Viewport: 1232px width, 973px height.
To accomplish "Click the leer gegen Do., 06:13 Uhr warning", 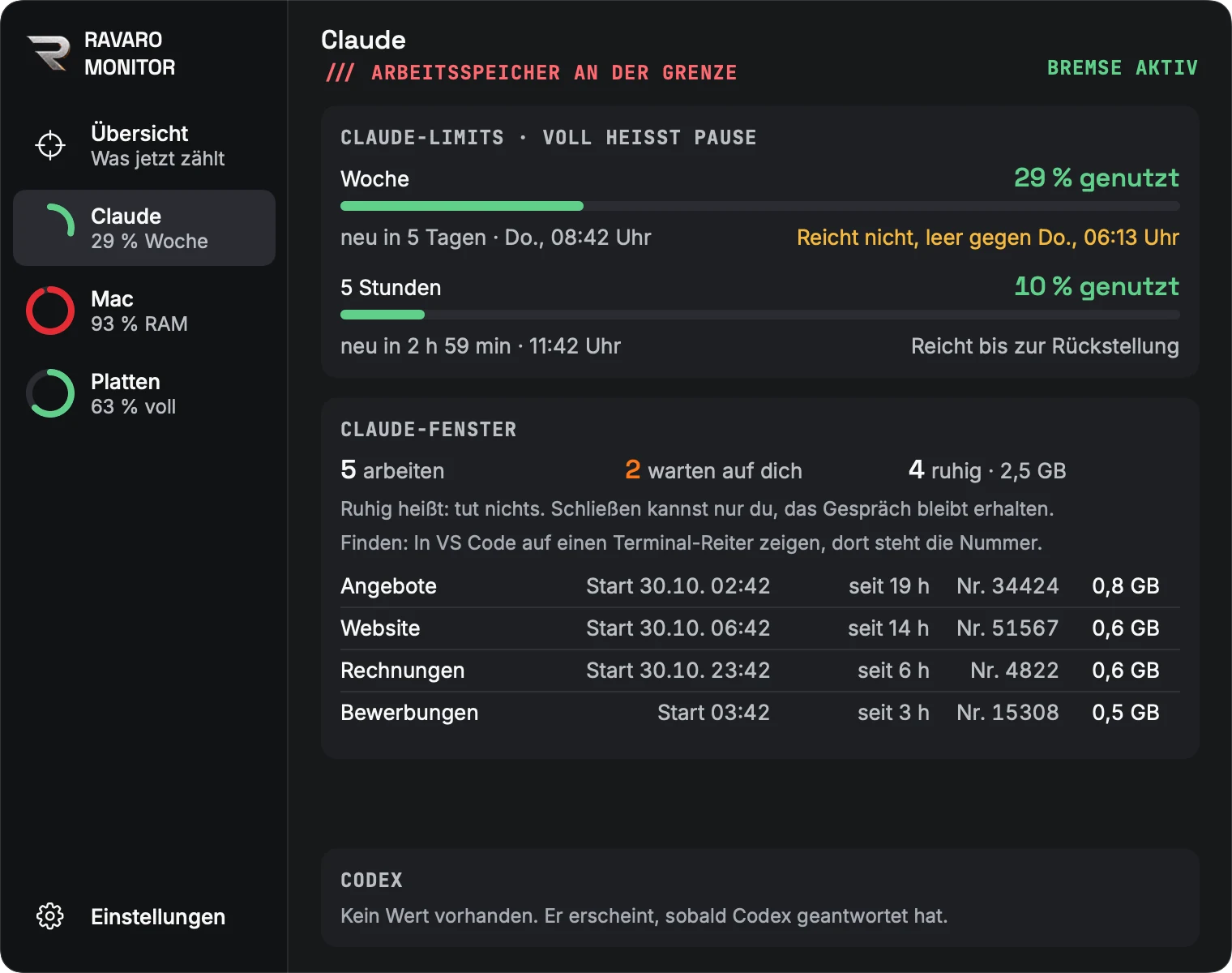I will click(988, 238).
